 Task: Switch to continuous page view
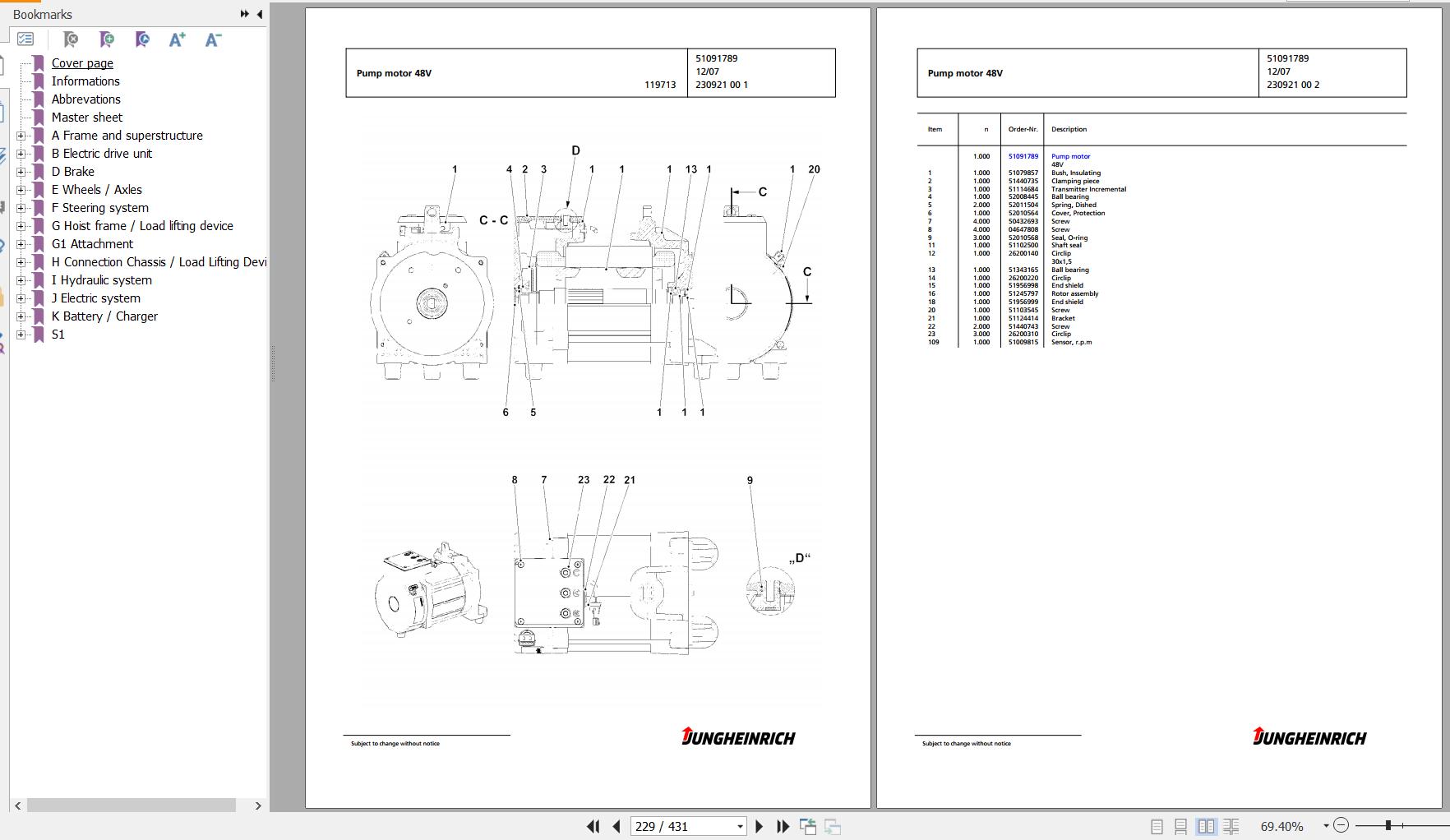click(x=1180, y=826)
